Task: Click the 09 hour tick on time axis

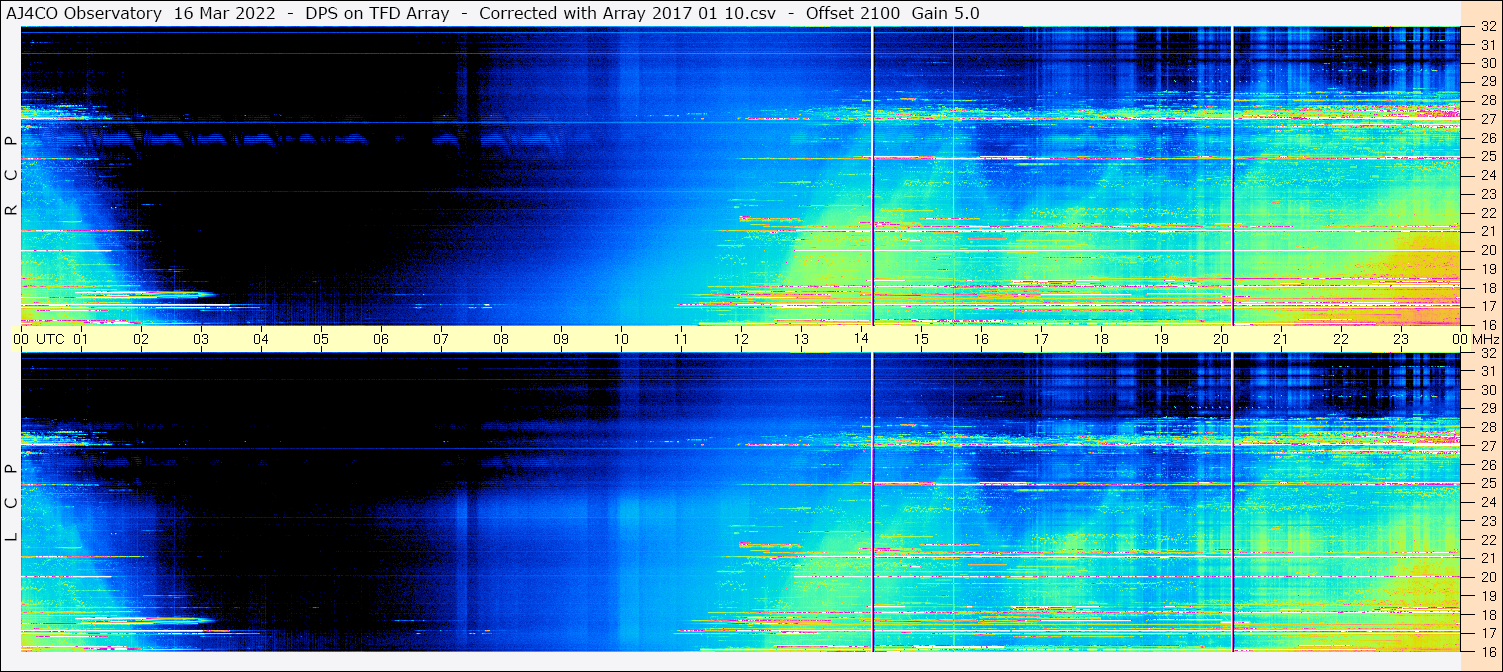Action: 561,339
